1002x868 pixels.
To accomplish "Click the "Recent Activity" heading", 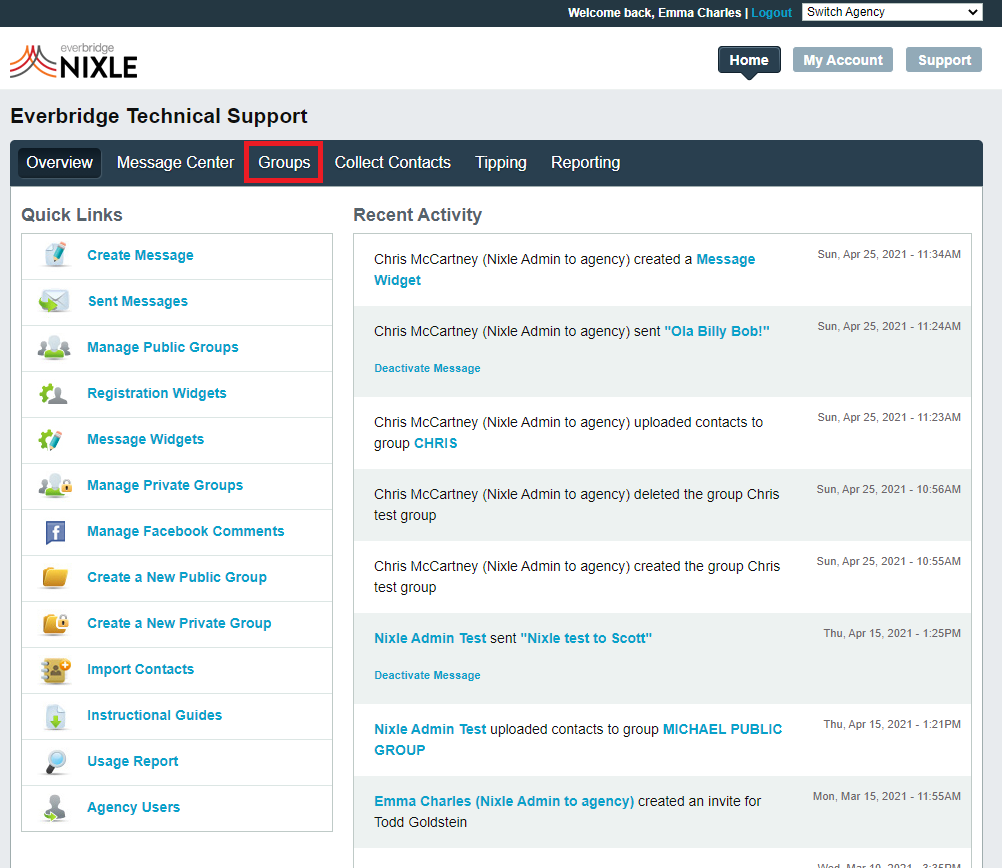I will (x=417, y=215).
